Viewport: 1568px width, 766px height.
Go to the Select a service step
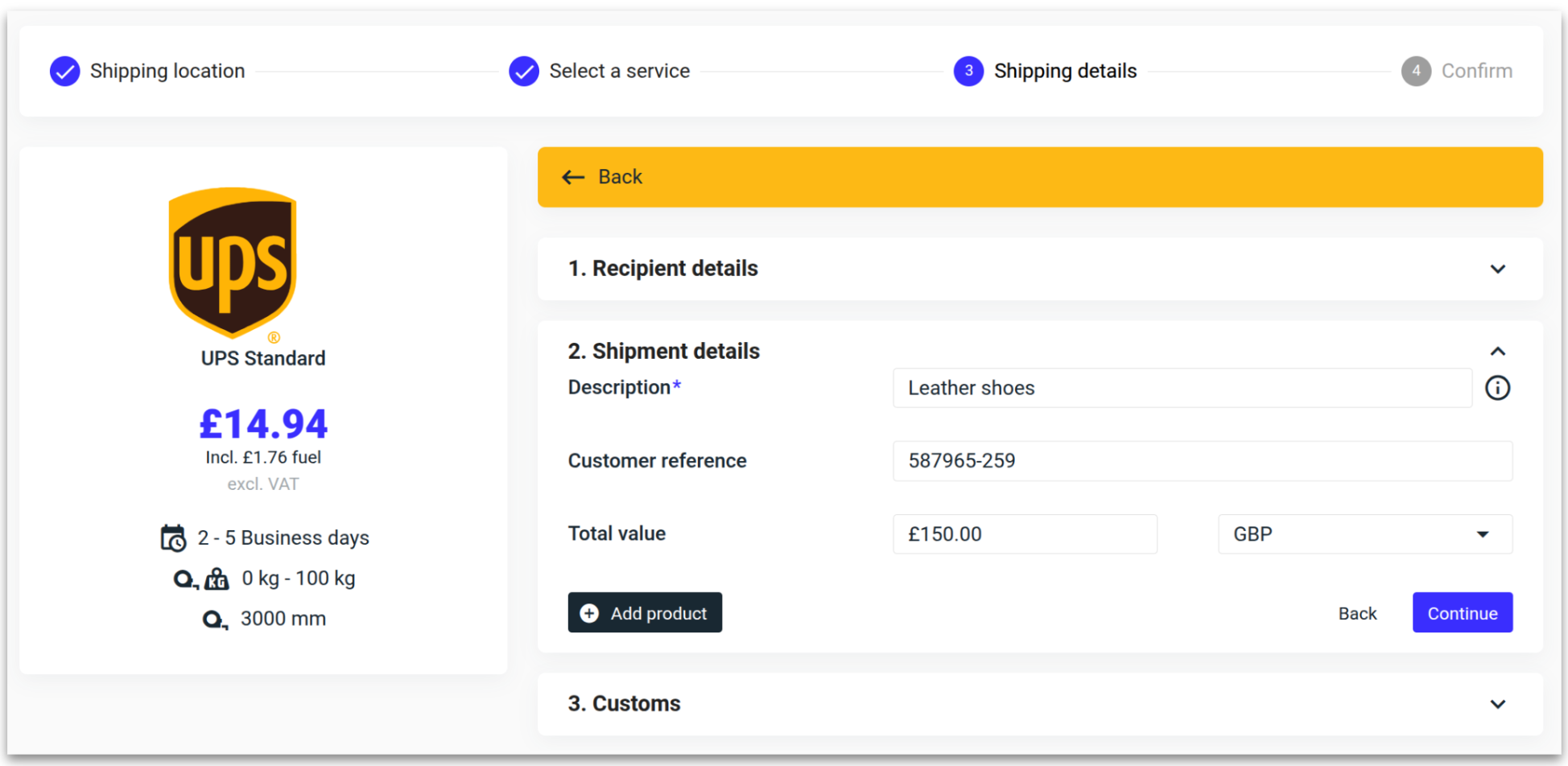pyautogui.click(x=619, y=71)
